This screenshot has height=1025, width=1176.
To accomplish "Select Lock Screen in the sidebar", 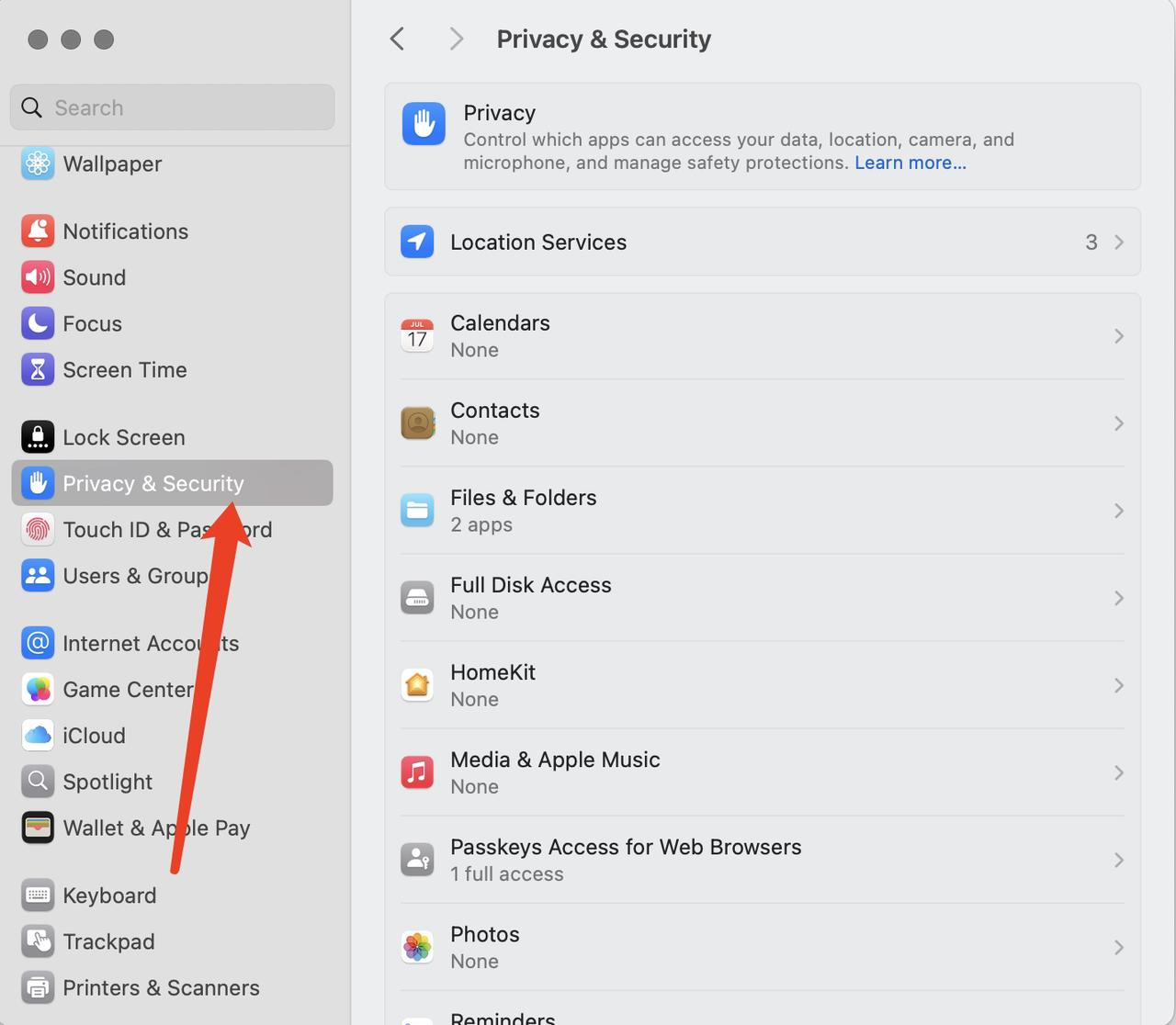I will (x=172, y=437).
